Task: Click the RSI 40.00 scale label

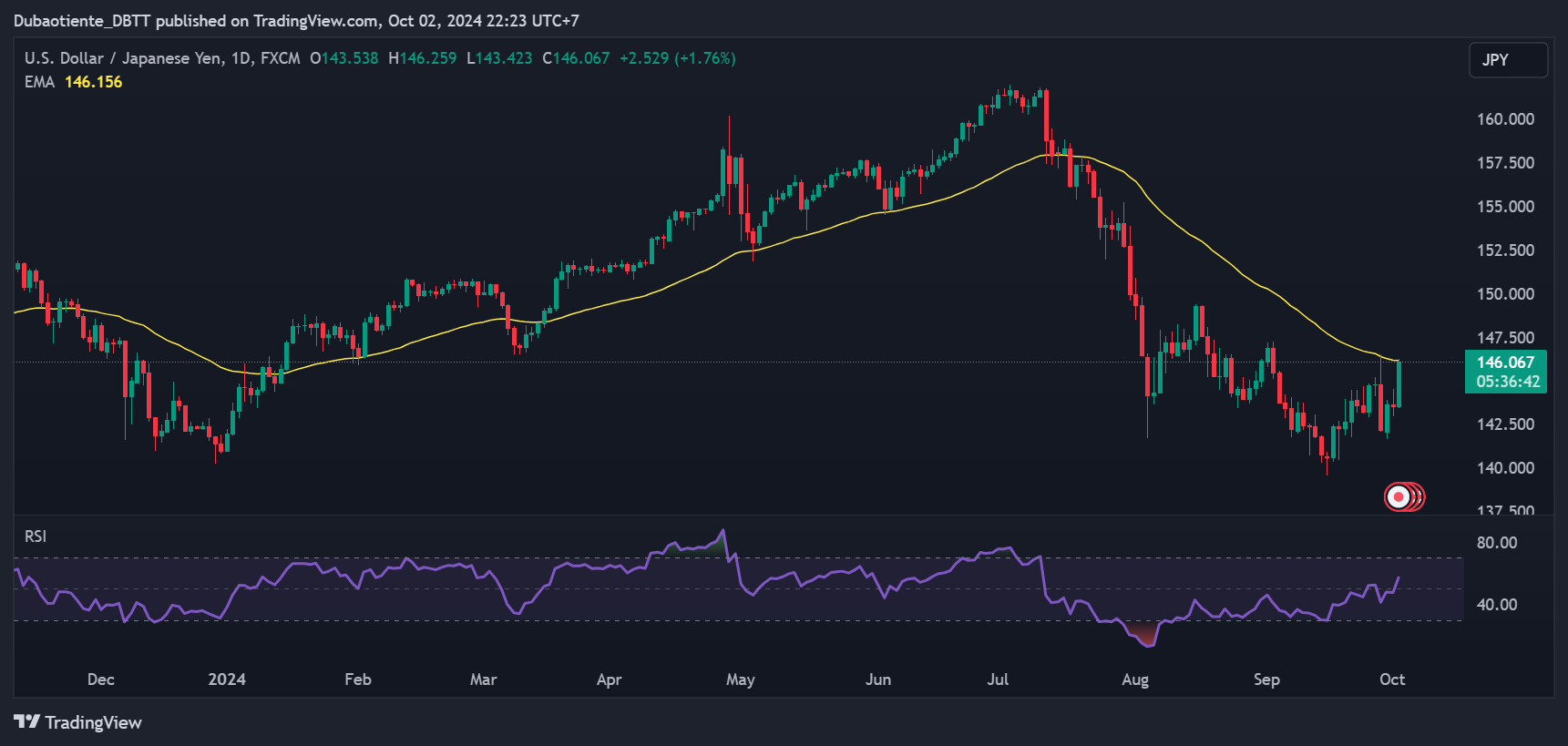Action: pos(1497,605)
